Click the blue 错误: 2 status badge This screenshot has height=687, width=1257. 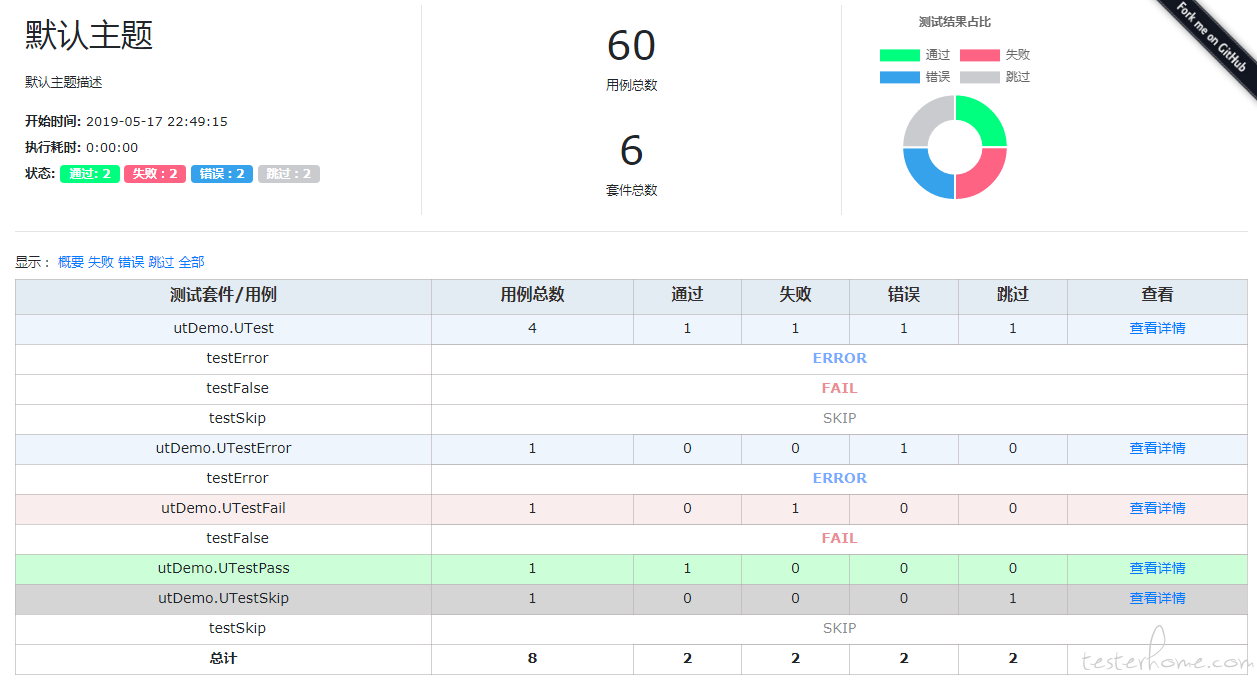click(222, 174)
